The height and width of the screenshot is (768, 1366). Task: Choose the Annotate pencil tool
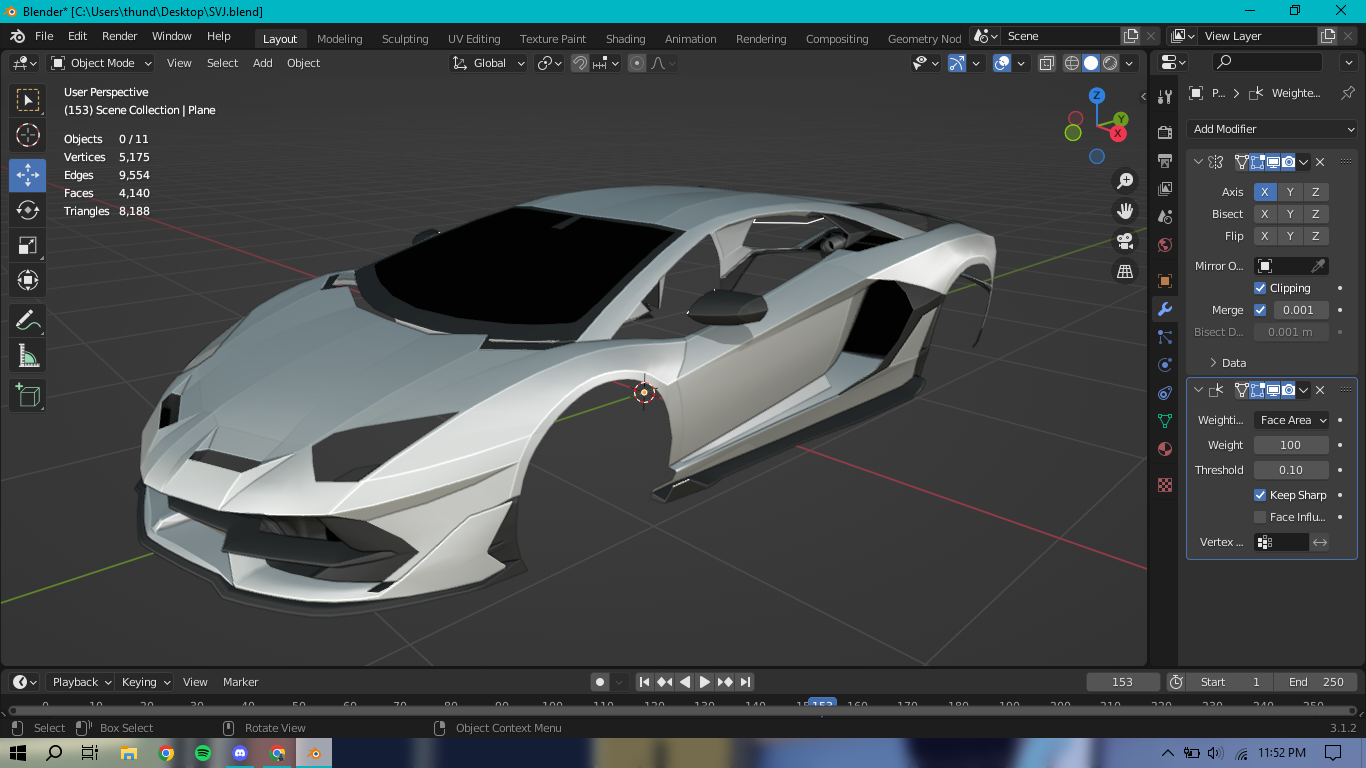tap(27, 321)
